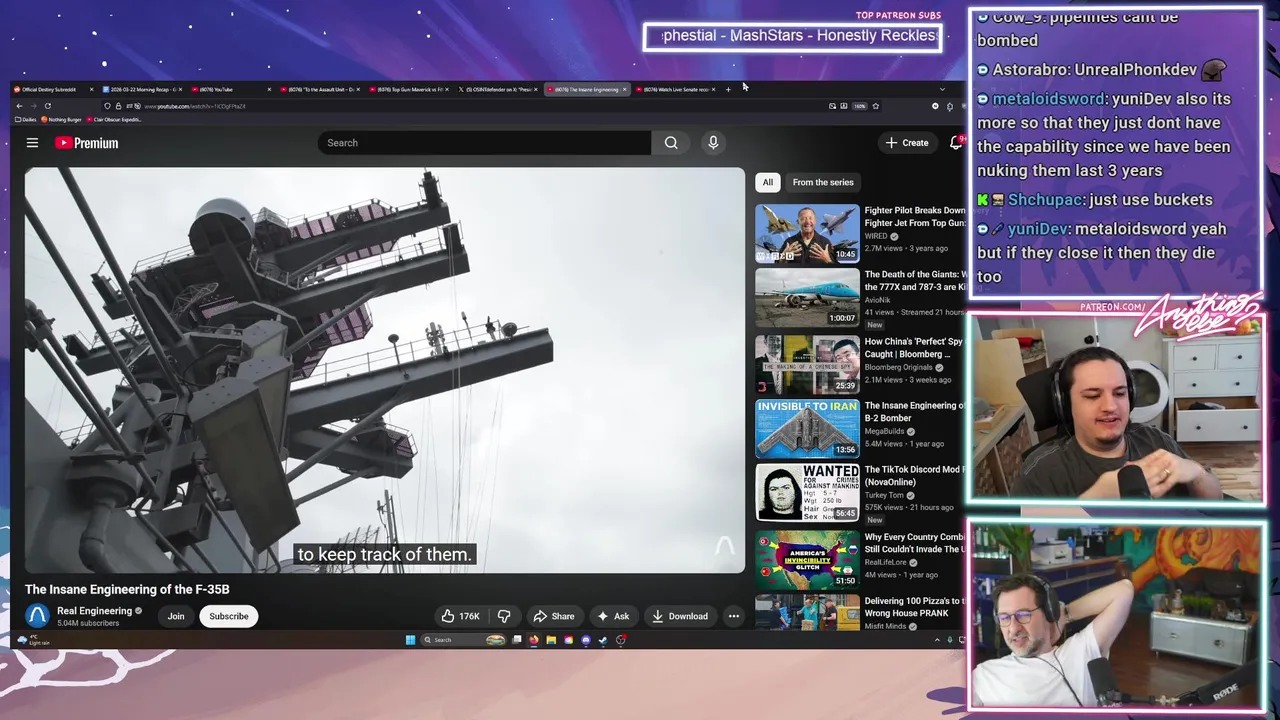Open more actions three-dot menu under video
The image size is (1280, 720).
pyautogui.click(x=734, y=616)
